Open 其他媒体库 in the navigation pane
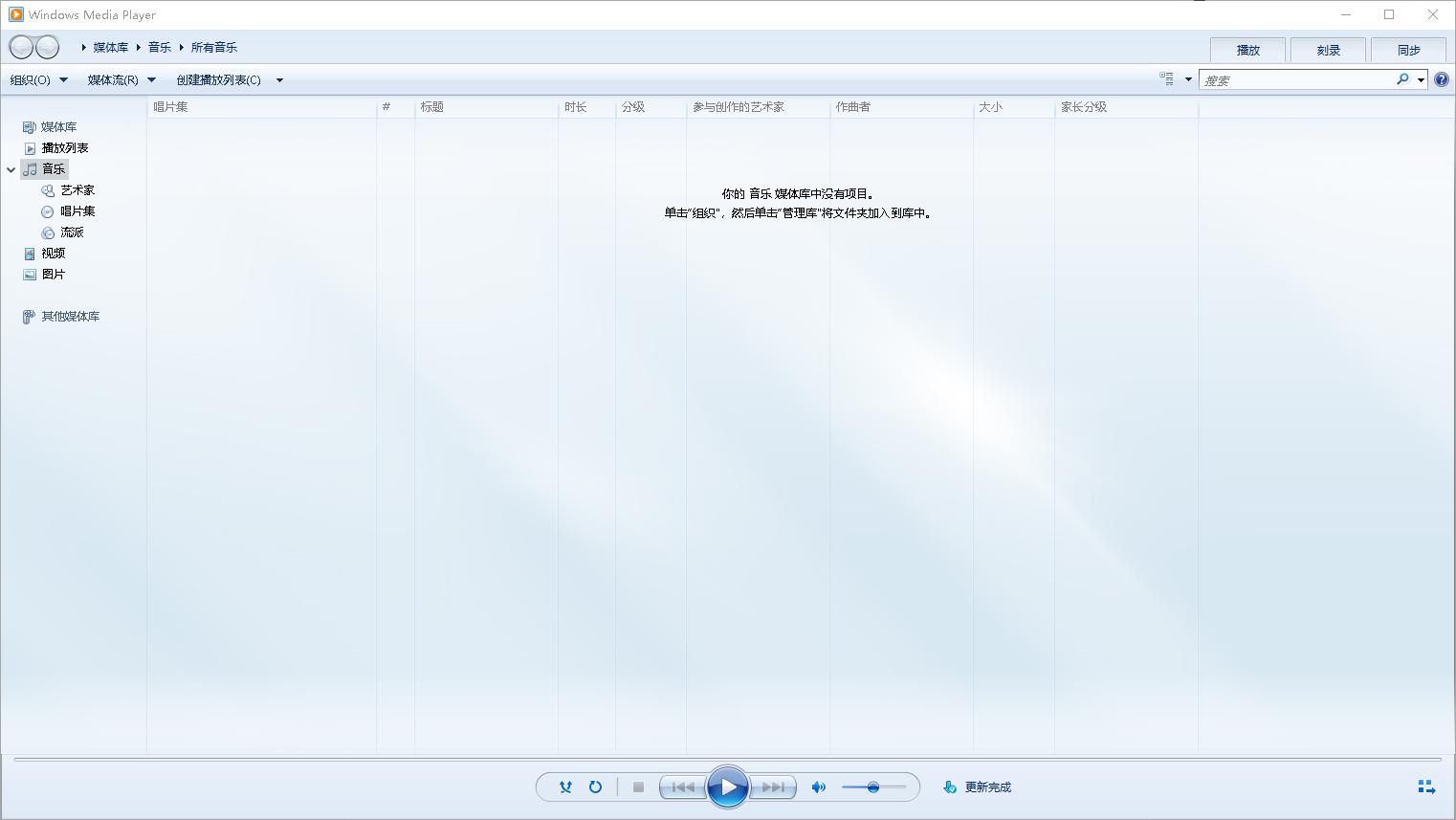 70,317
